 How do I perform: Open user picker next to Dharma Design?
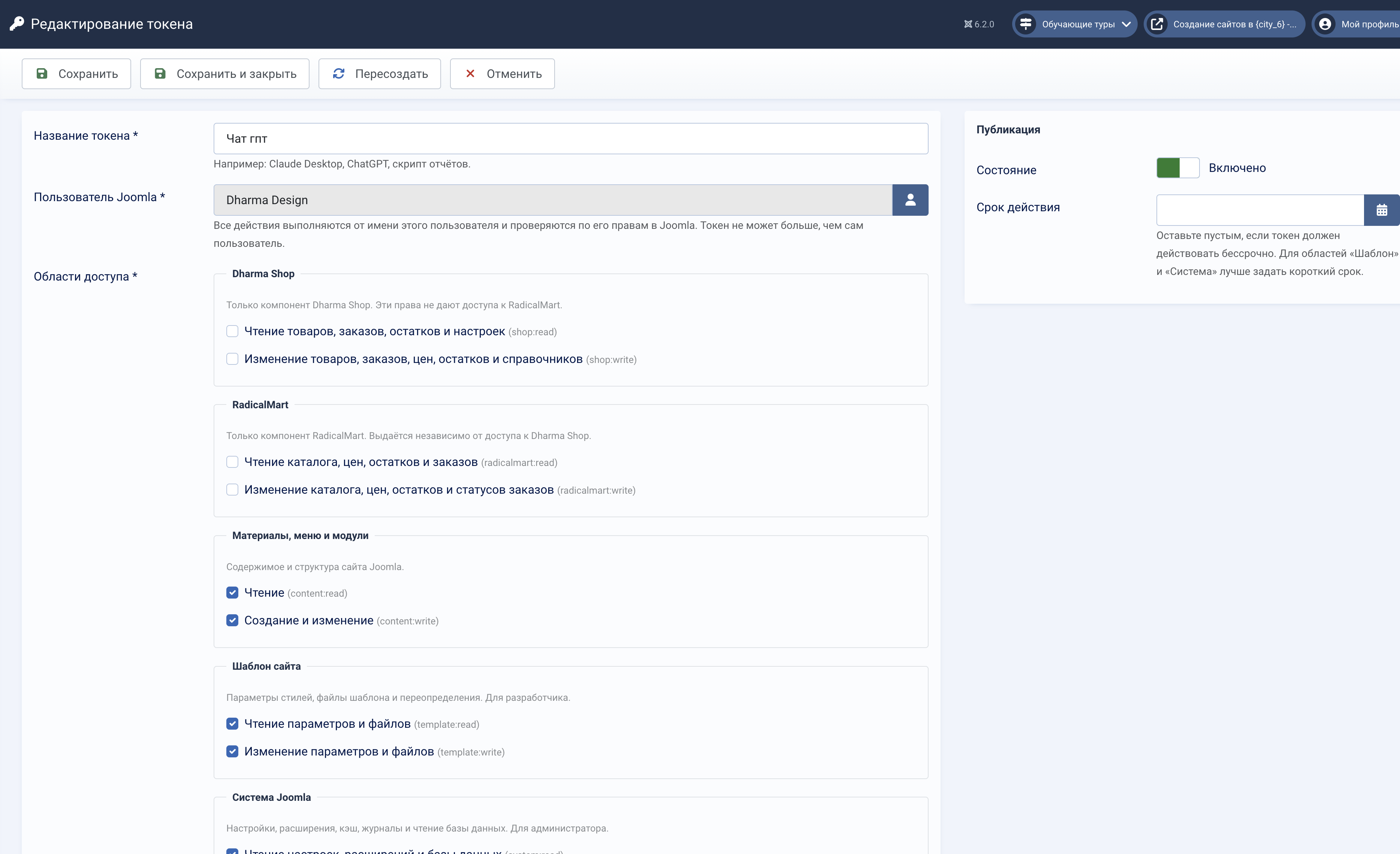pos(910,200)
